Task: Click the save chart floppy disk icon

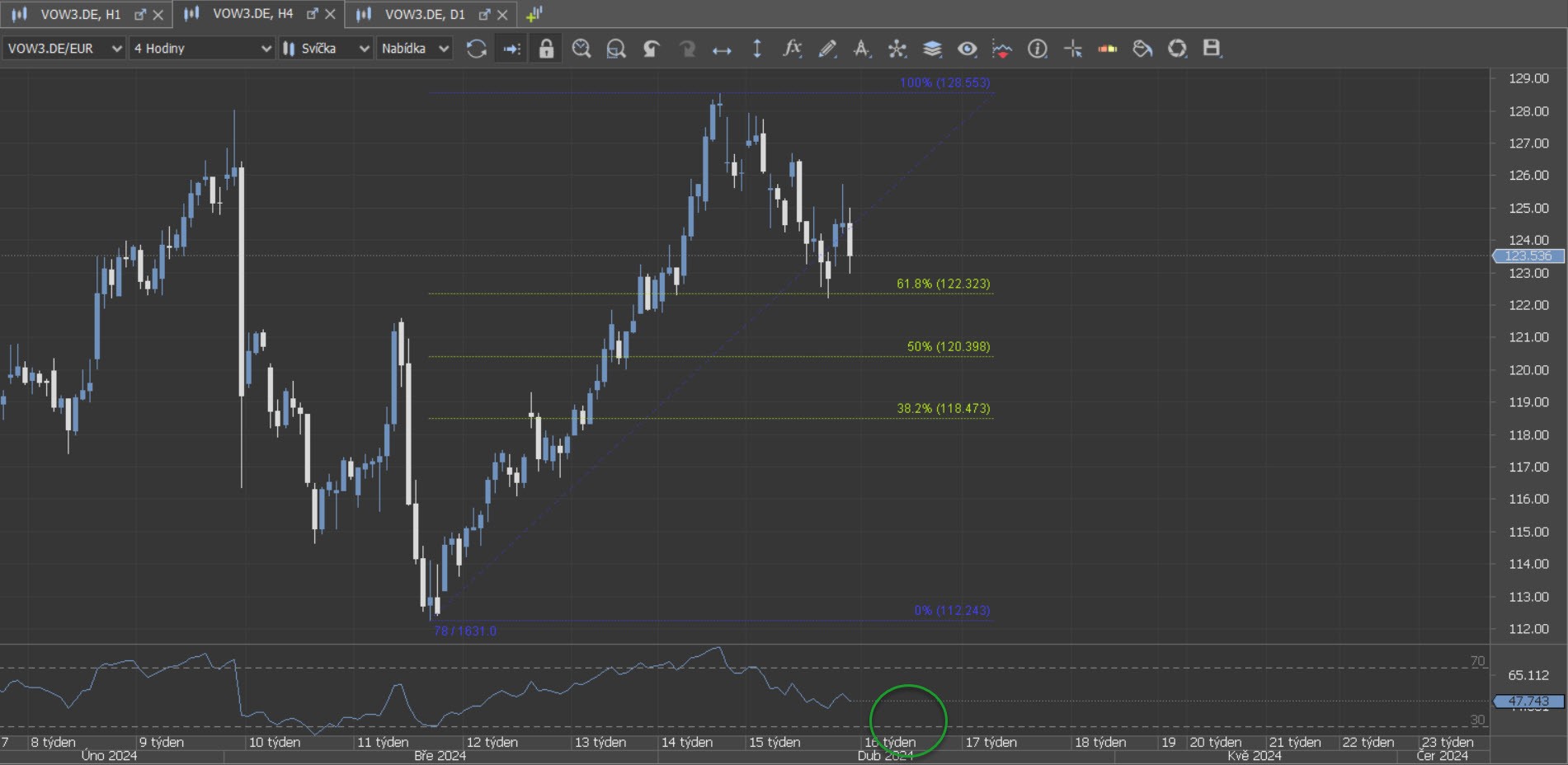Action: tap(1211, 49)
